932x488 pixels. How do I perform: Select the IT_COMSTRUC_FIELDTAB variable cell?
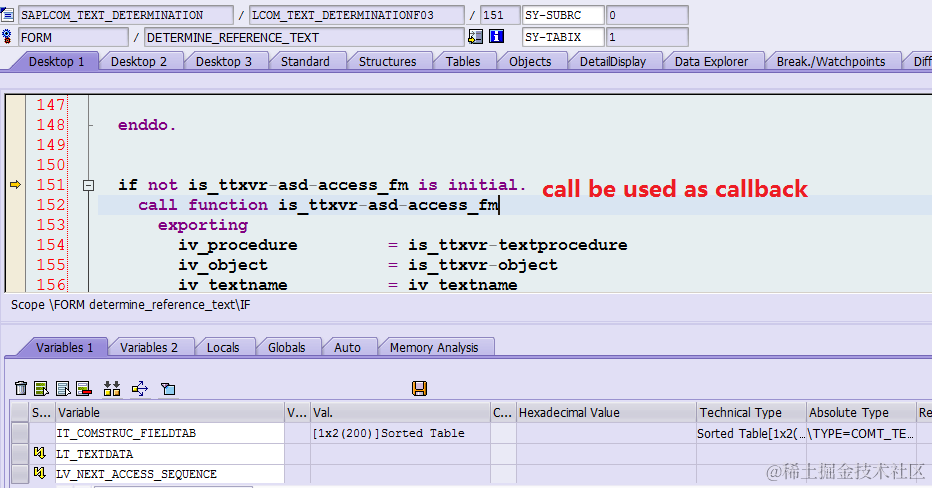tap(169, 433)
